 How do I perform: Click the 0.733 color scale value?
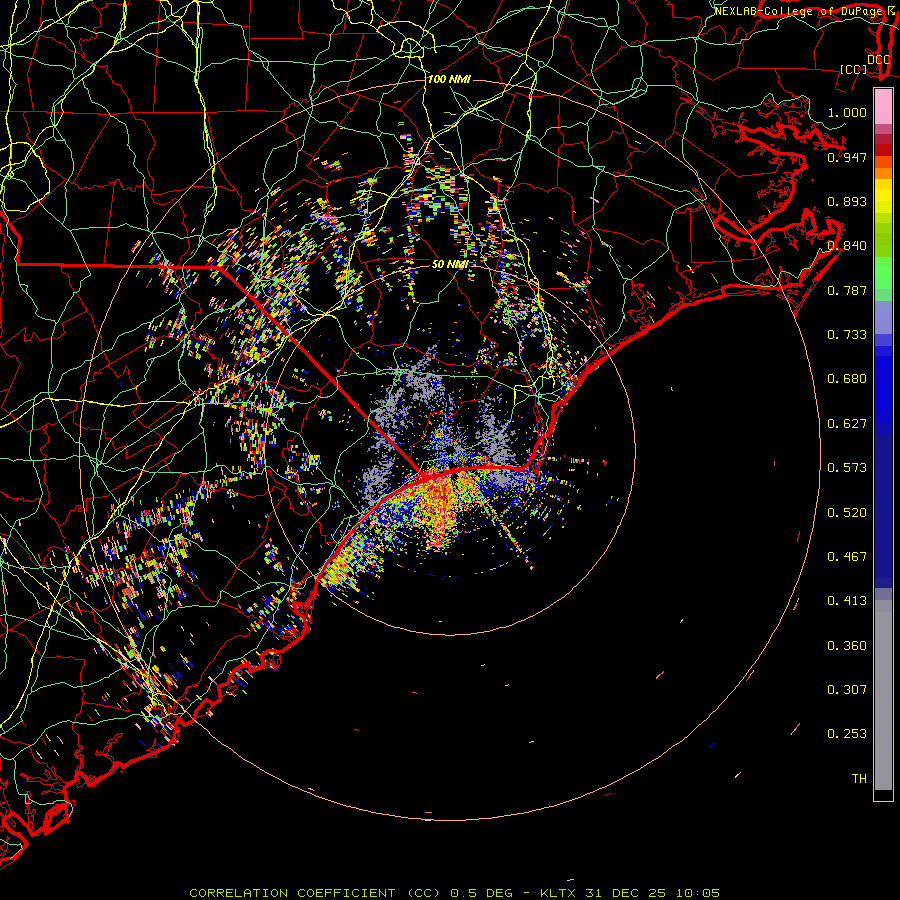coord(847,334)
